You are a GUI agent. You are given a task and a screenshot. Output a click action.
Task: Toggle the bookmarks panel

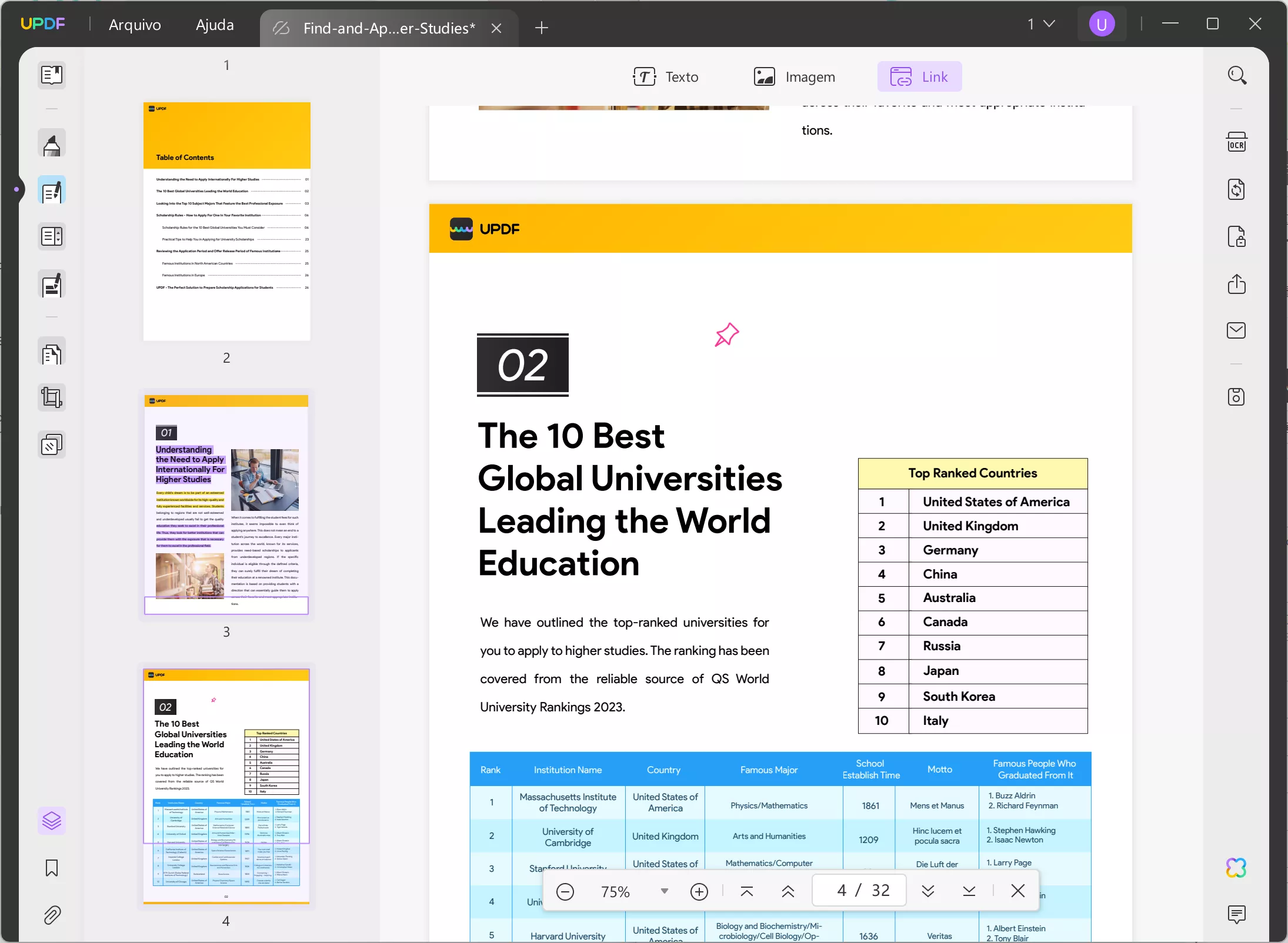click(x=52, y=868)
